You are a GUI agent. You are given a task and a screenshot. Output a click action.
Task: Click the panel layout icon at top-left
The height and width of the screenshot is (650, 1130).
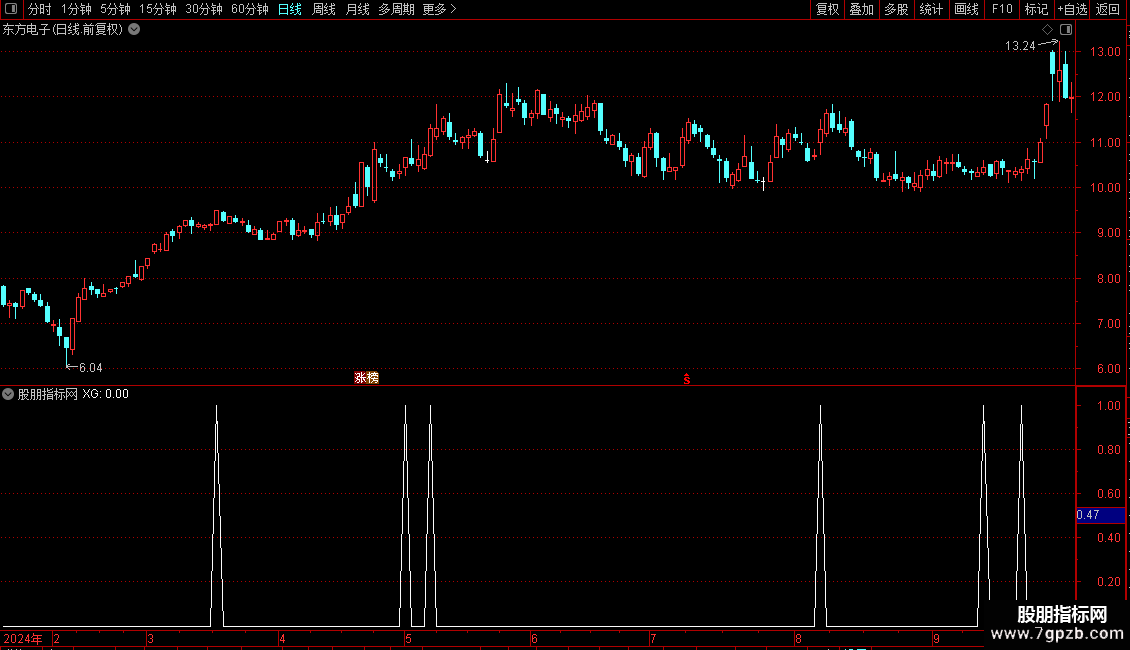(x=11, y=9)
